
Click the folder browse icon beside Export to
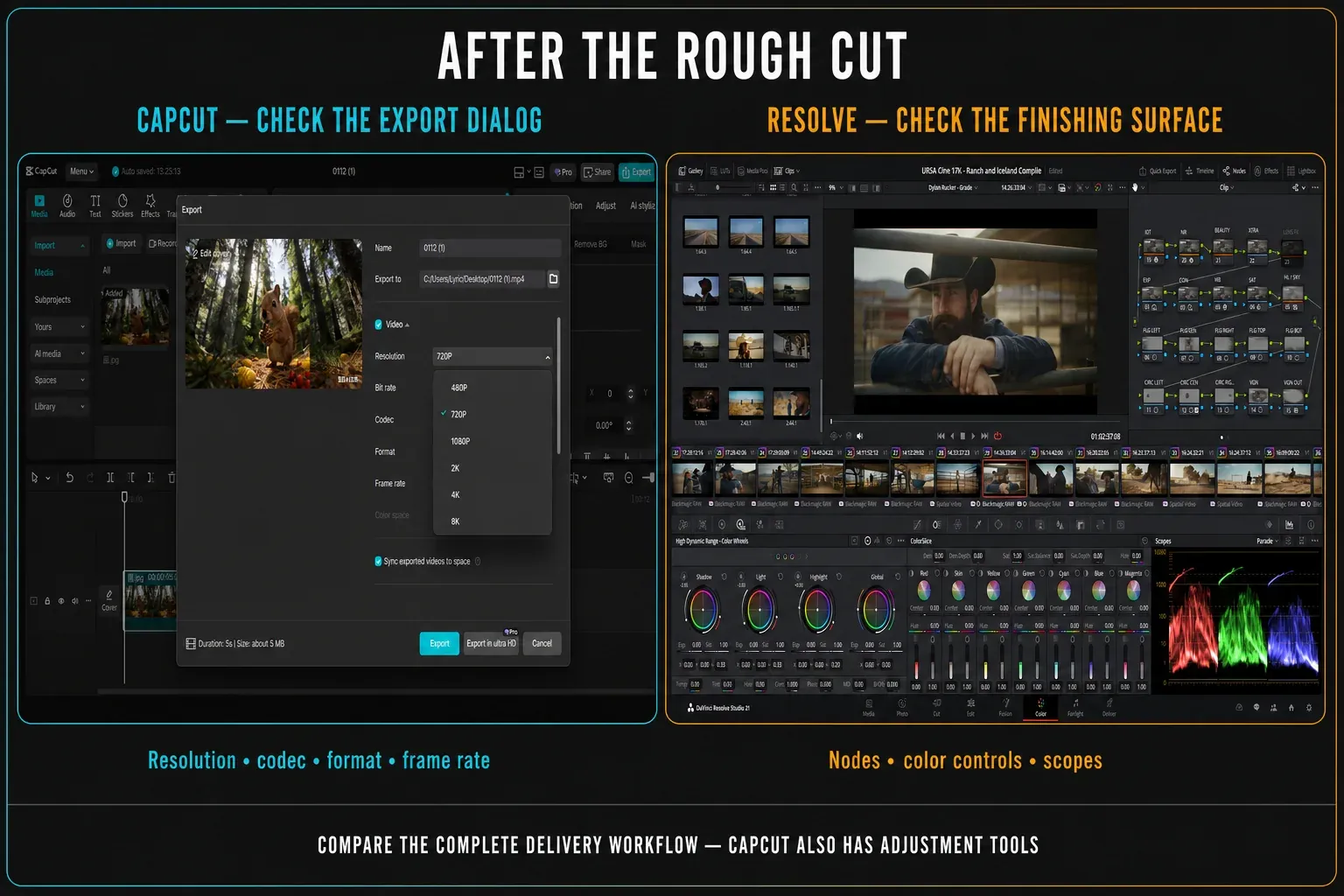pyautogui.click(x=553, y=279)
